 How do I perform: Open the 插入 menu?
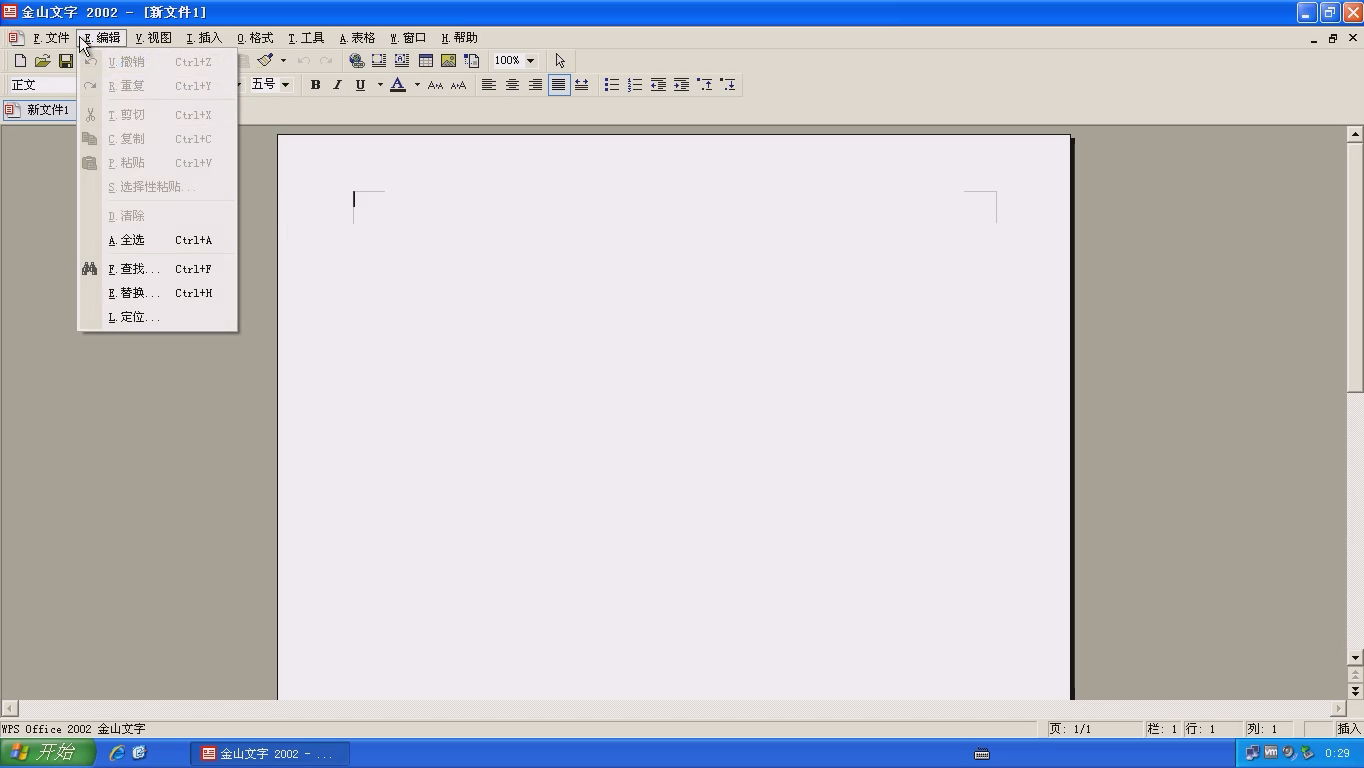[x=204, y=38]
